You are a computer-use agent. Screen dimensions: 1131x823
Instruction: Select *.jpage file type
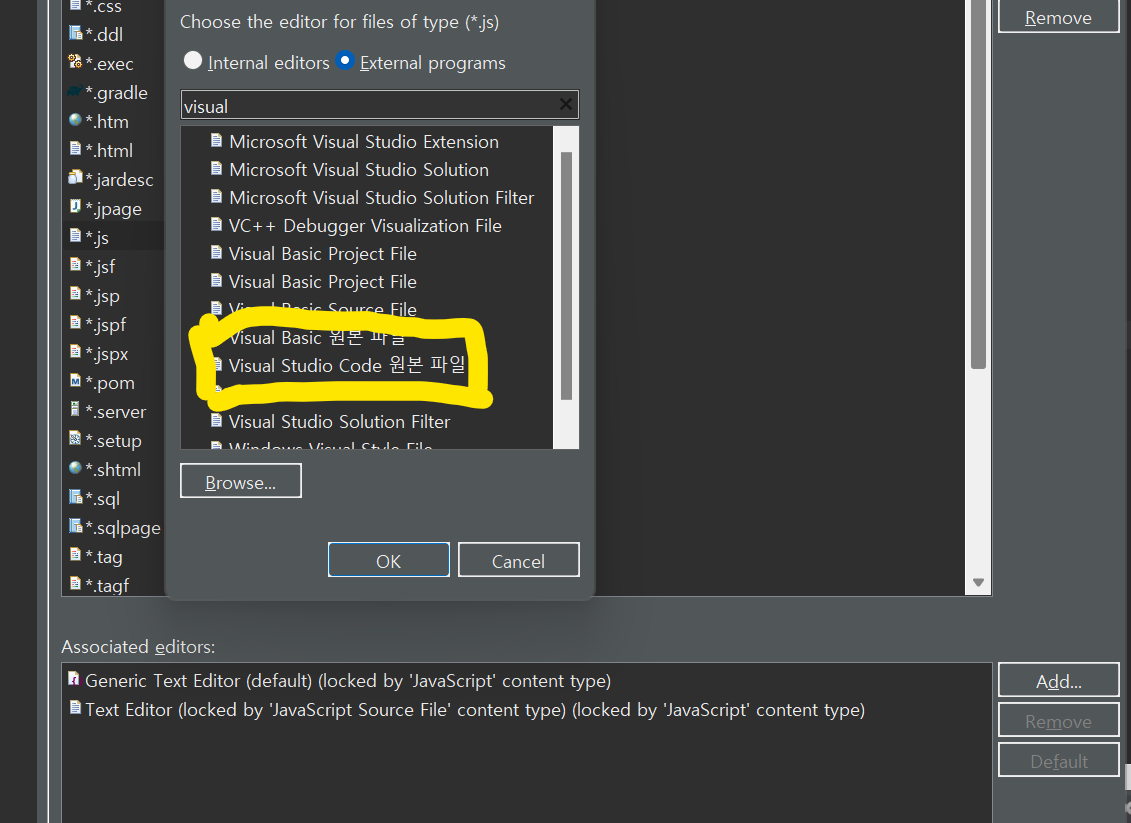coord(113,209)
